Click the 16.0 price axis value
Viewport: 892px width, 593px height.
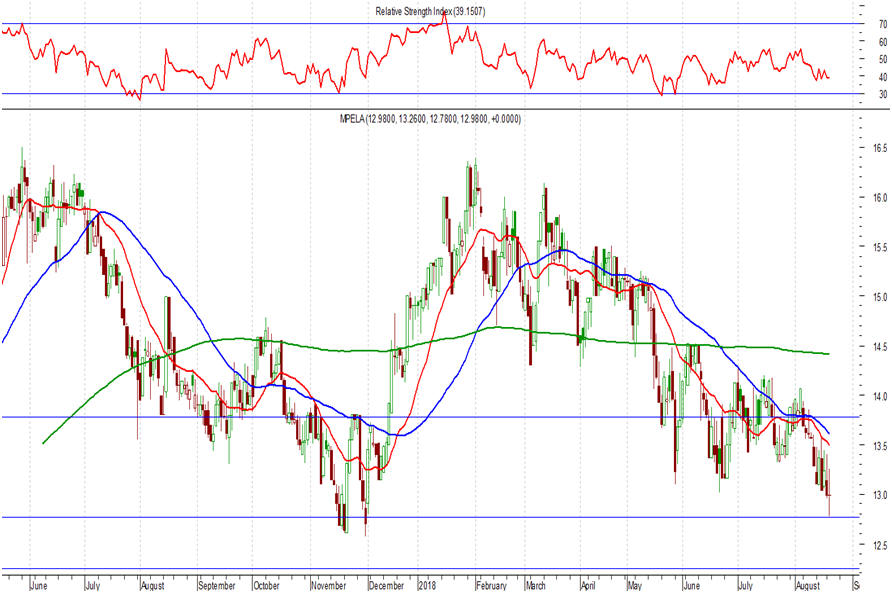pyautogui.click(x=880, y=197)
